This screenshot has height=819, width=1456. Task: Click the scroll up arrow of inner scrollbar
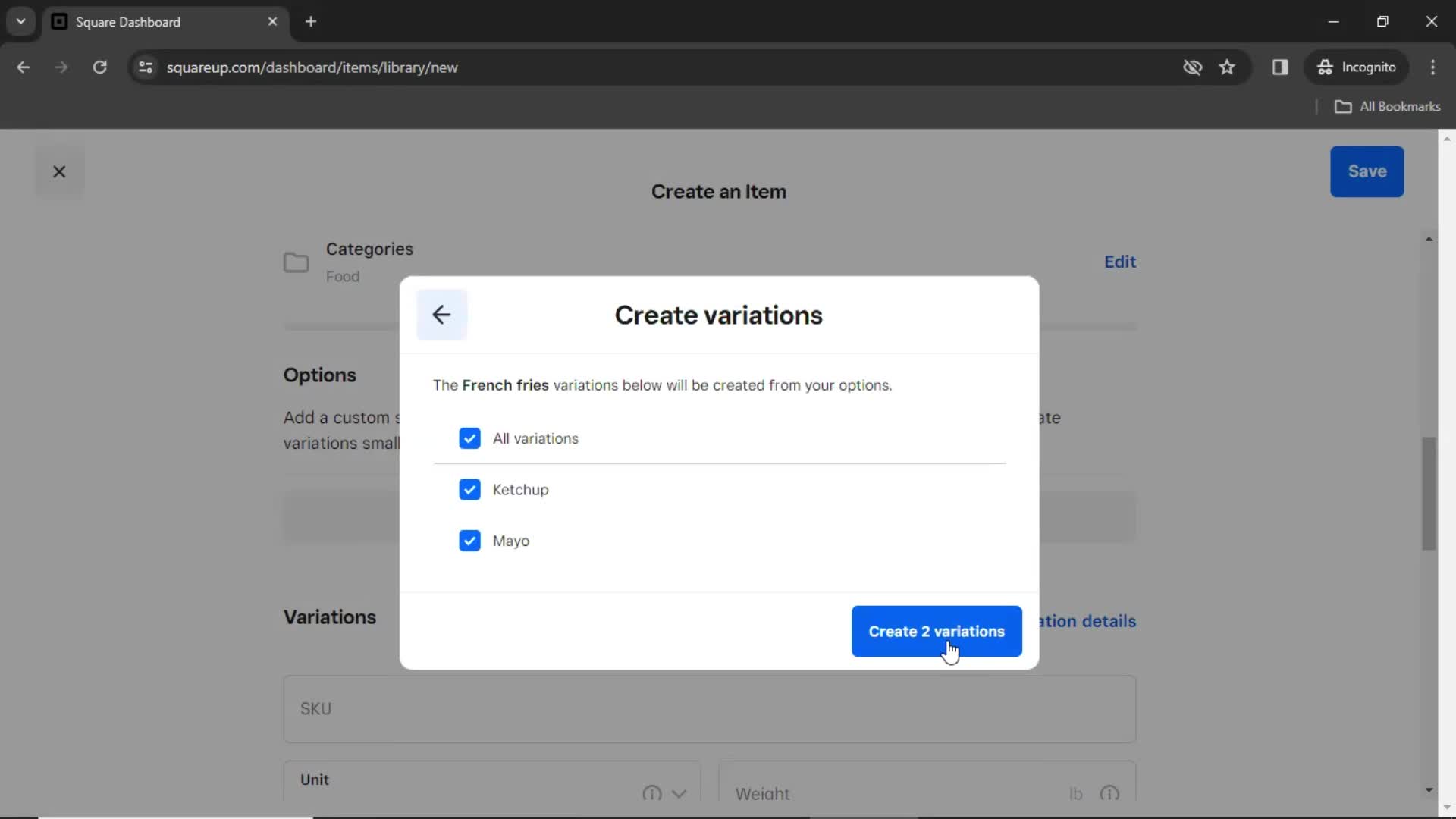1429,239
